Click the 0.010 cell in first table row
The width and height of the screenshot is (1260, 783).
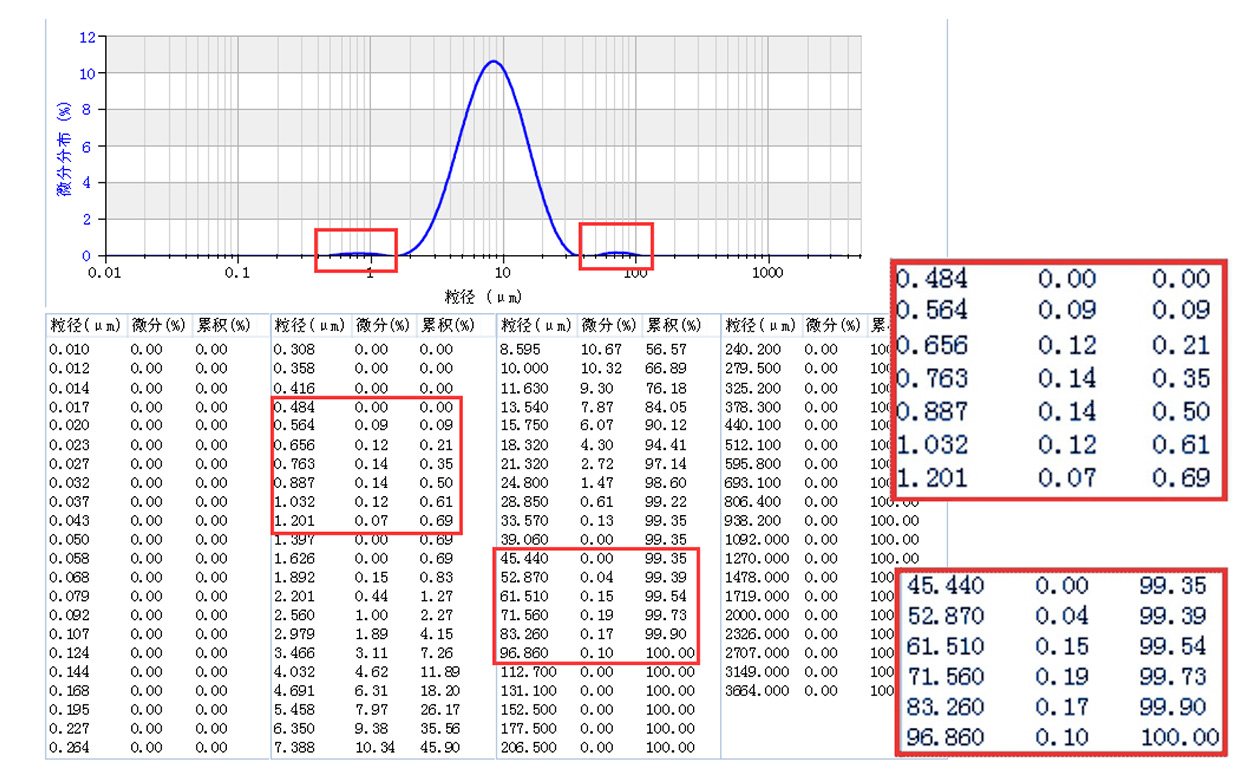(69, 350)
